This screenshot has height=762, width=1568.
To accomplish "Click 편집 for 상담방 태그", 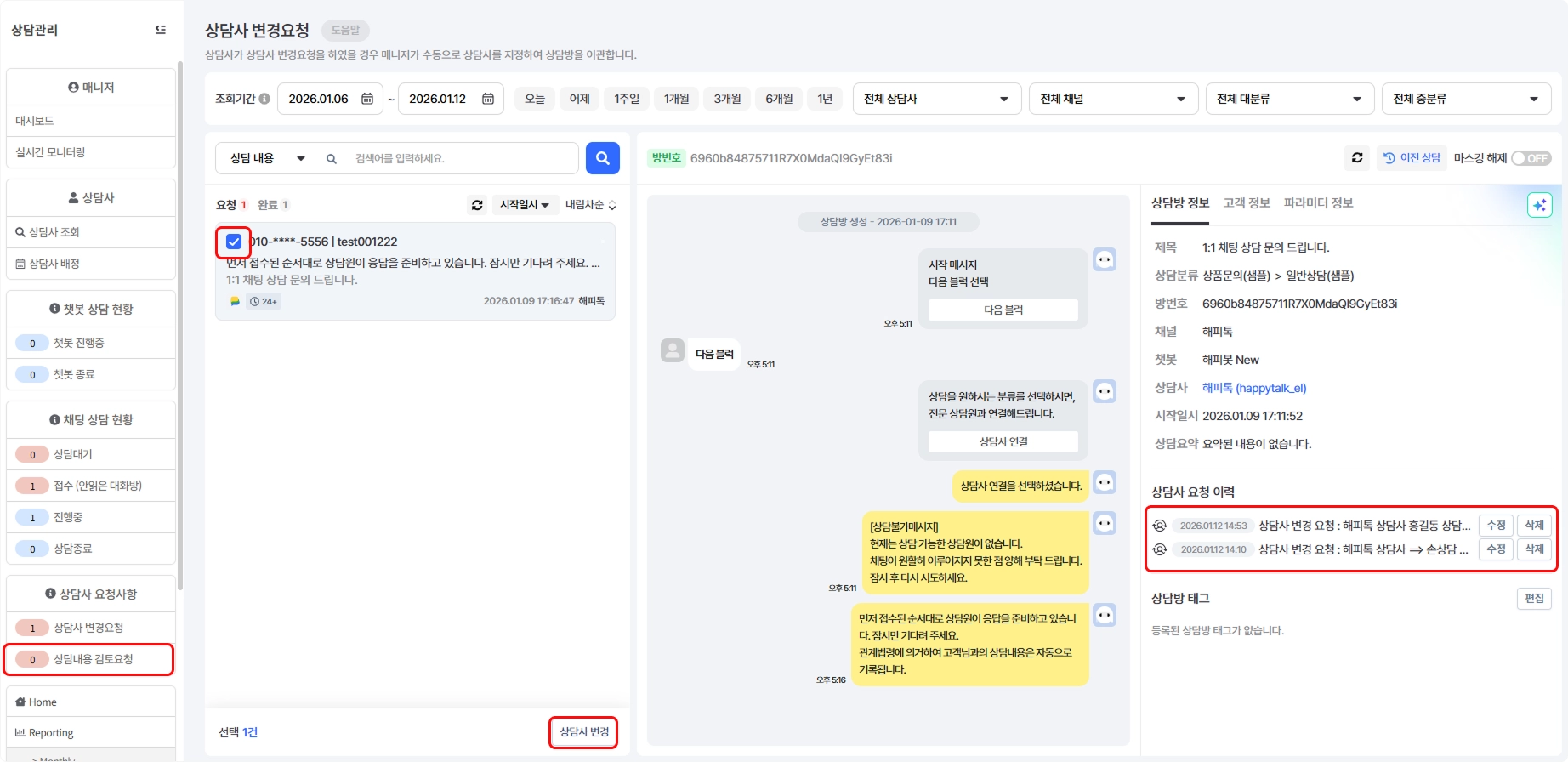I will pos(1534,599).
